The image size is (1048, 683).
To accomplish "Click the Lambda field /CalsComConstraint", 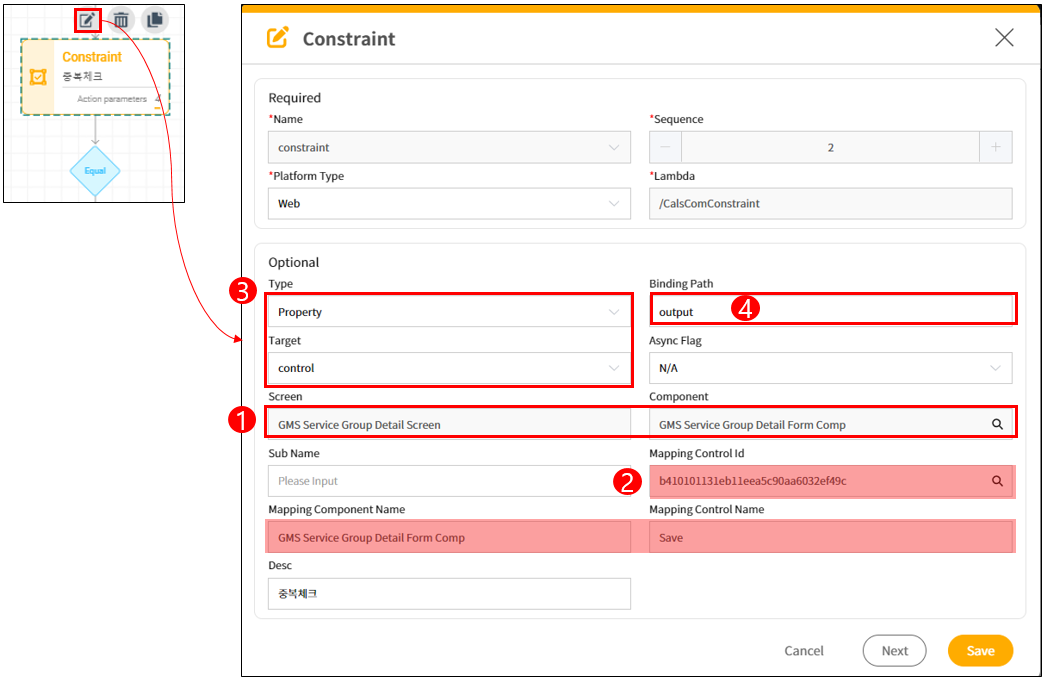I will click(831, 204).
